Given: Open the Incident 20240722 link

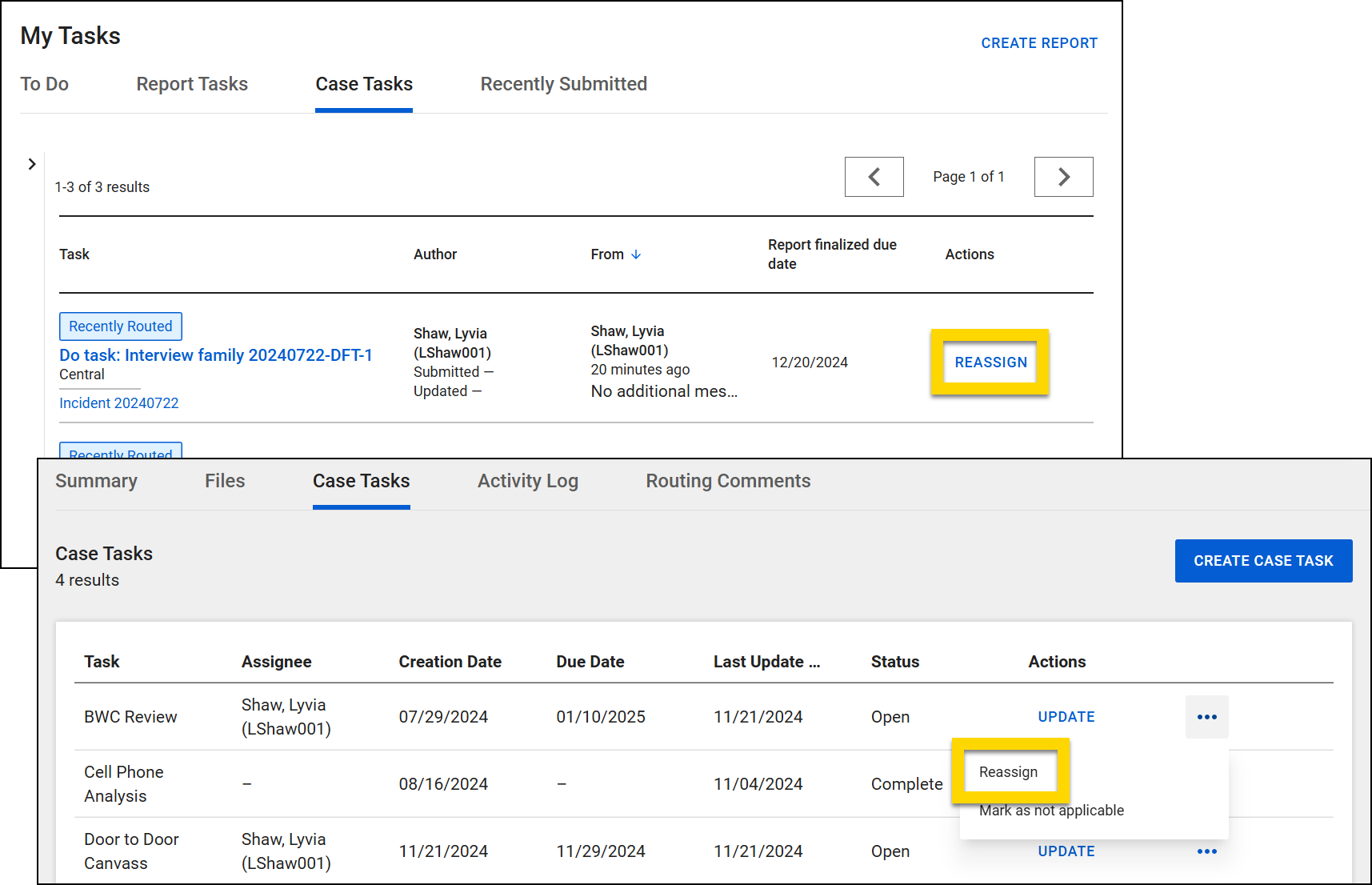Looking at the screenshot, I should pyautogui.click(x=118, y=402).
